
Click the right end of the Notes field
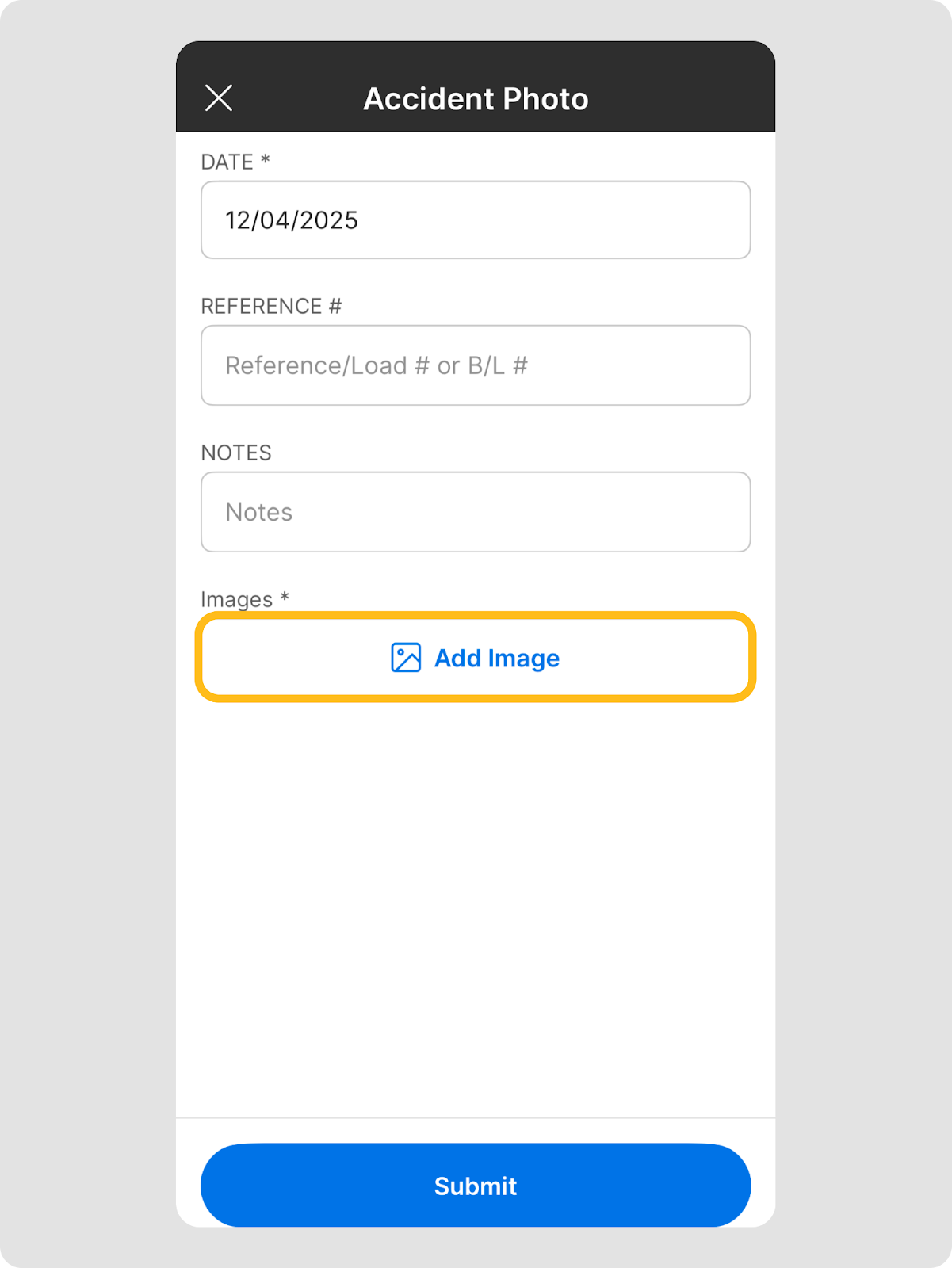click(713, 512)
